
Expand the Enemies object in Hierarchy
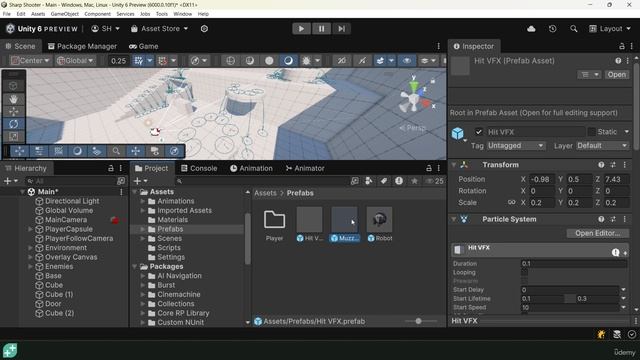pos(30,267)
